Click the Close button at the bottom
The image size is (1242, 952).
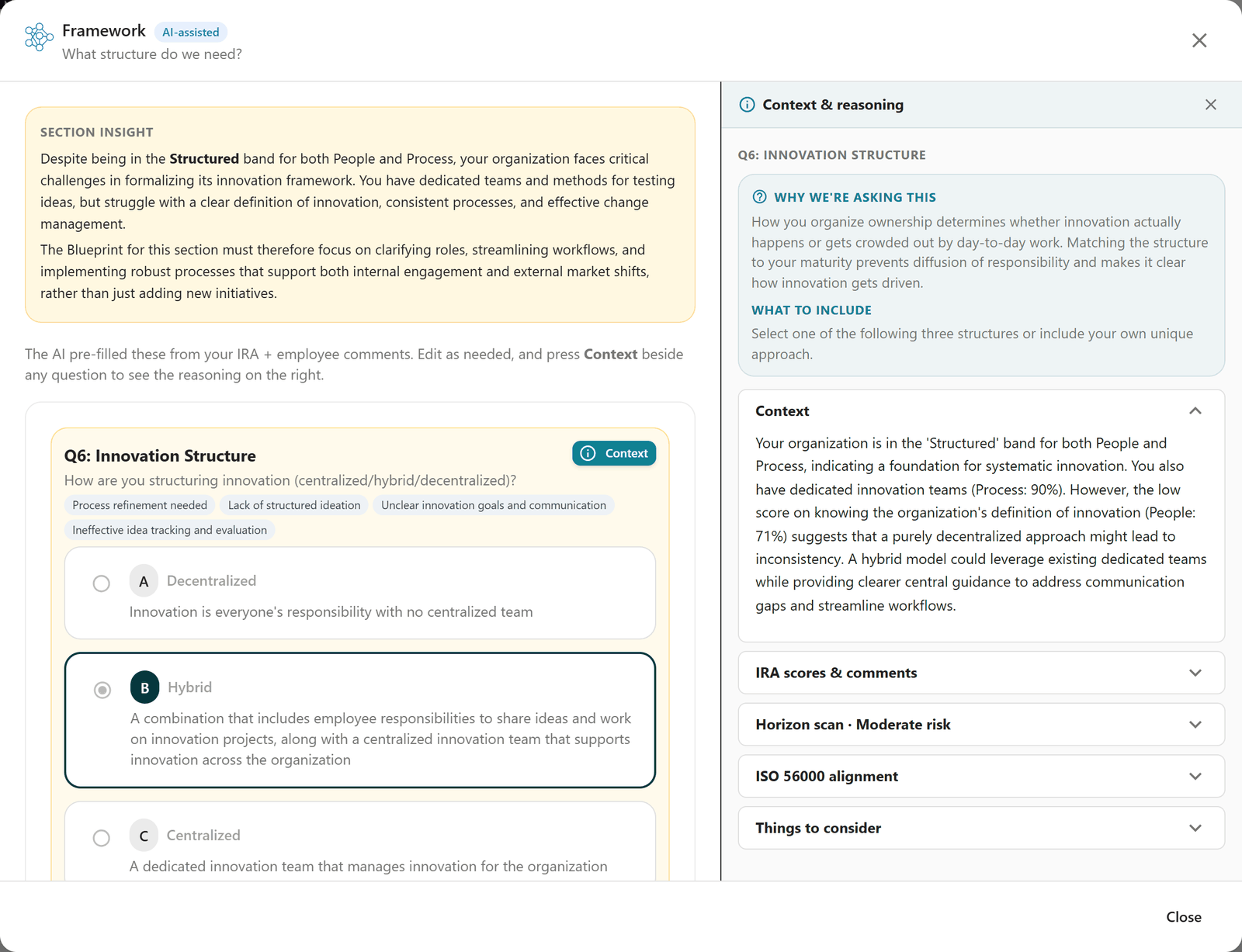[1184, 917]
